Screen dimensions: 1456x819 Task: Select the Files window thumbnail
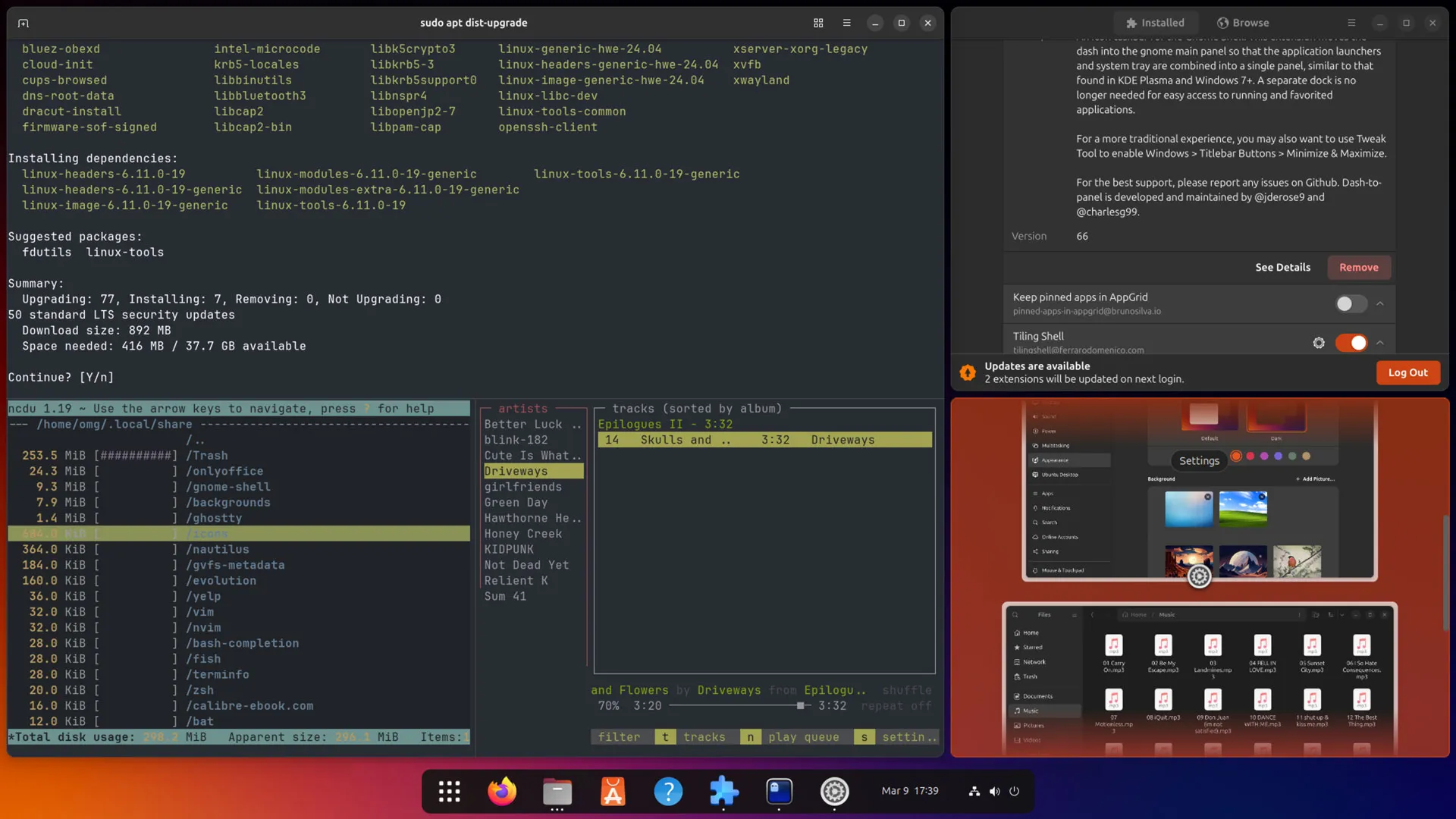tap(1199, 679)
